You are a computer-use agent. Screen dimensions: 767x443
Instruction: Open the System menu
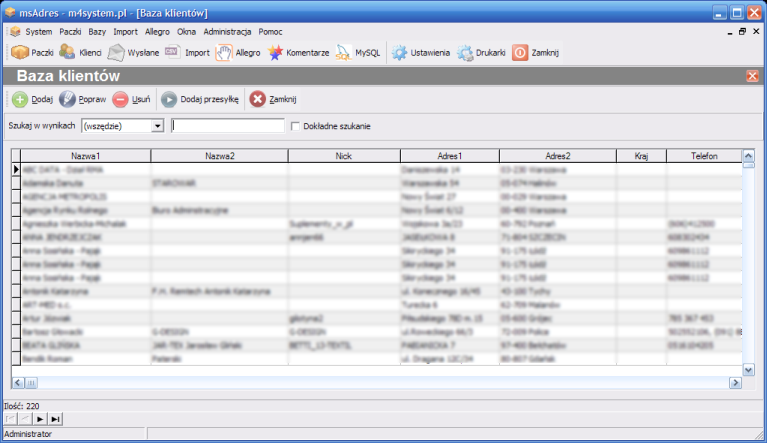(39, 32)
